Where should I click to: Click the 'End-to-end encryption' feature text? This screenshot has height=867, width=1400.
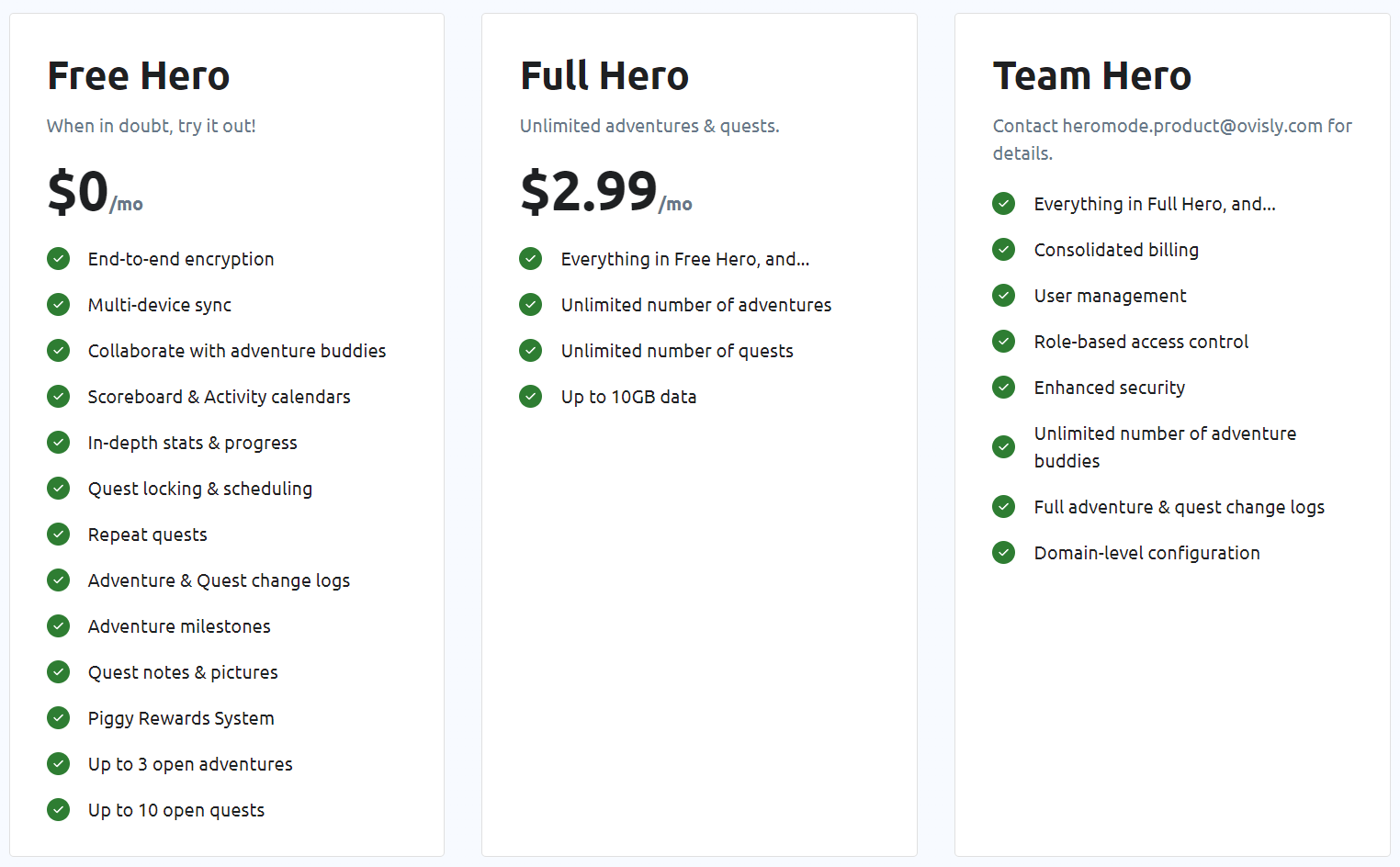coord(181,259)
